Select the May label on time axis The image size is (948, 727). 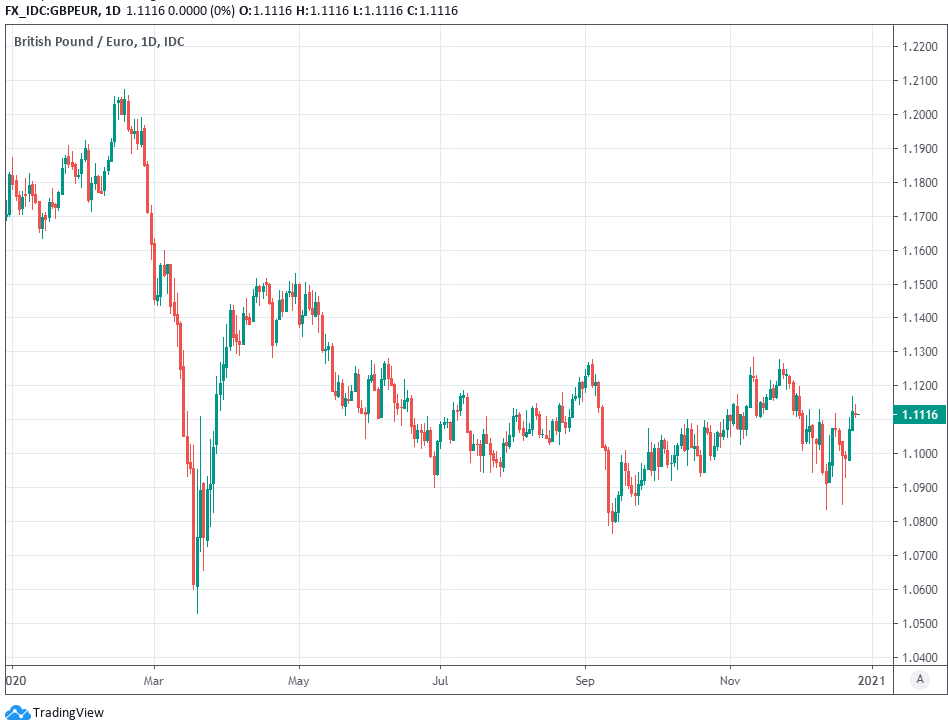click(299, 680)
